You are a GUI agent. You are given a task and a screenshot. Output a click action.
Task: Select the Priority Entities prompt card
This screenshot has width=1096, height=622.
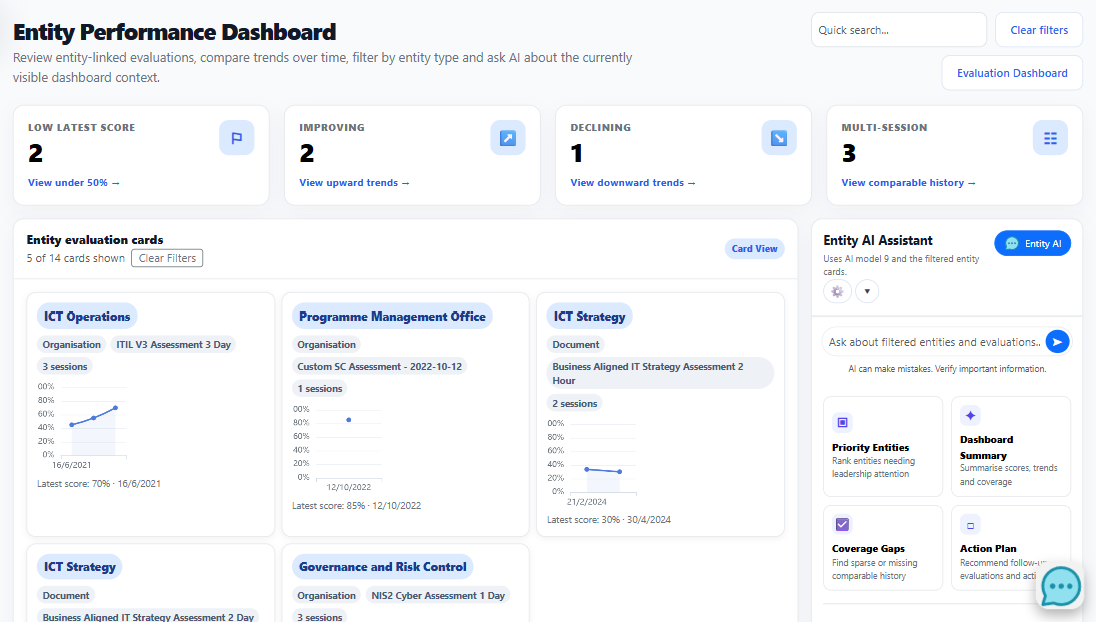click(883, 447)
